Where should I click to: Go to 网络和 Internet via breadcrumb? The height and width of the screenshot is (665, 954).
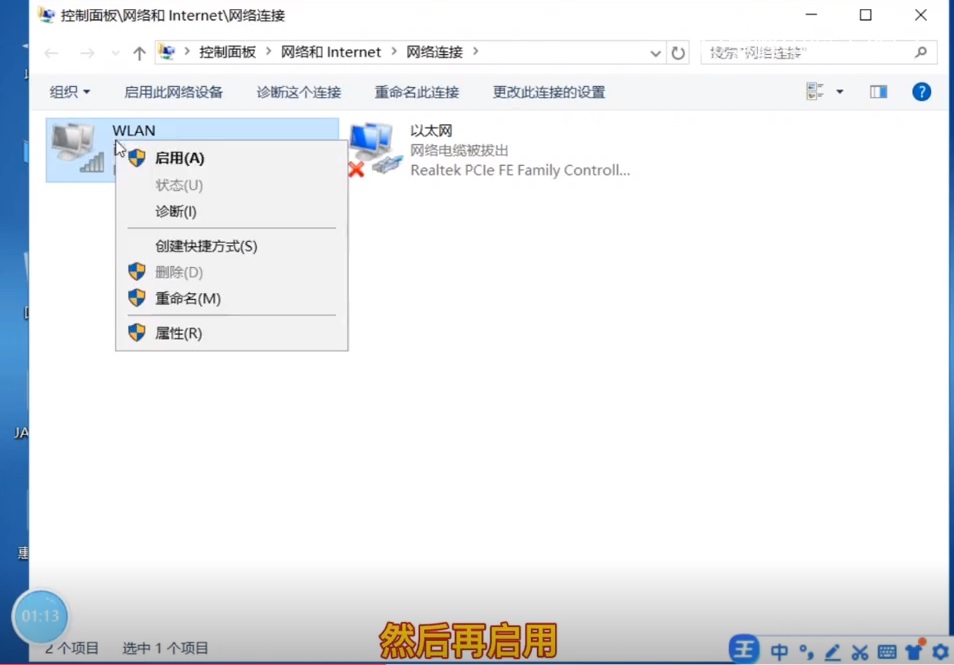tap(330, 51)
